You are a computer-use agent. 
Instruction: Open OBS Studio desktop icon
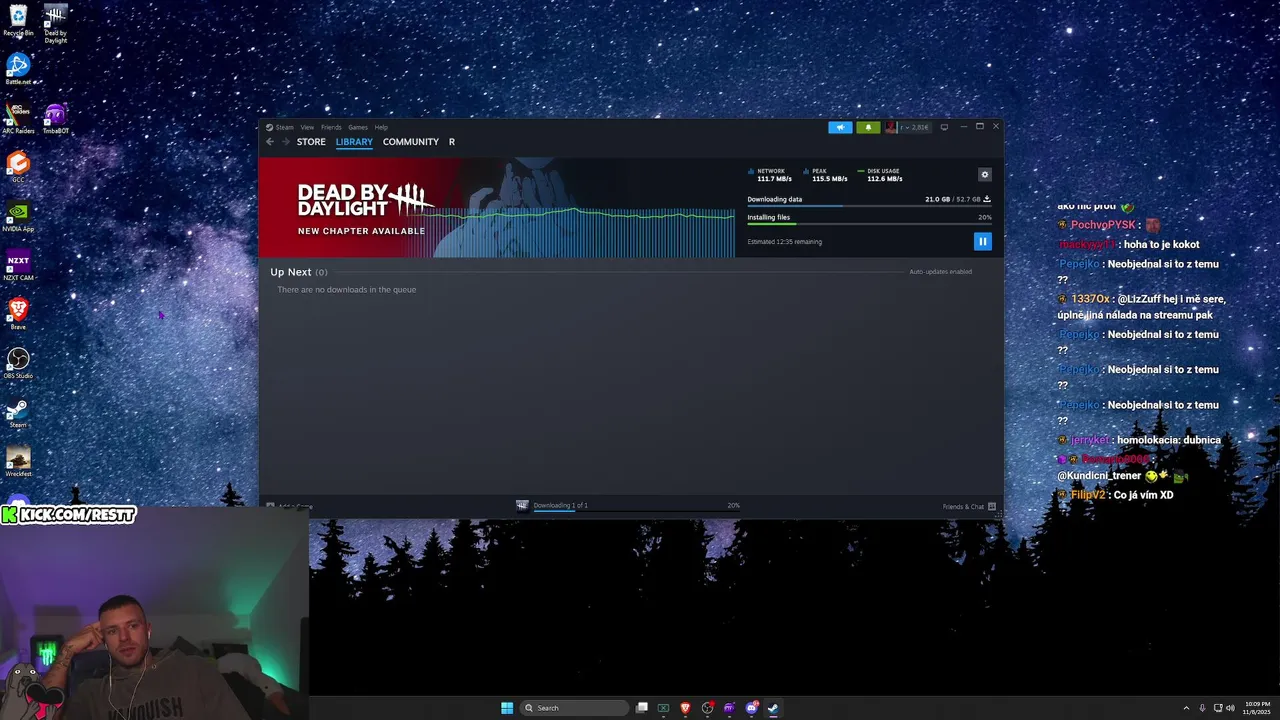pos(18,363)
